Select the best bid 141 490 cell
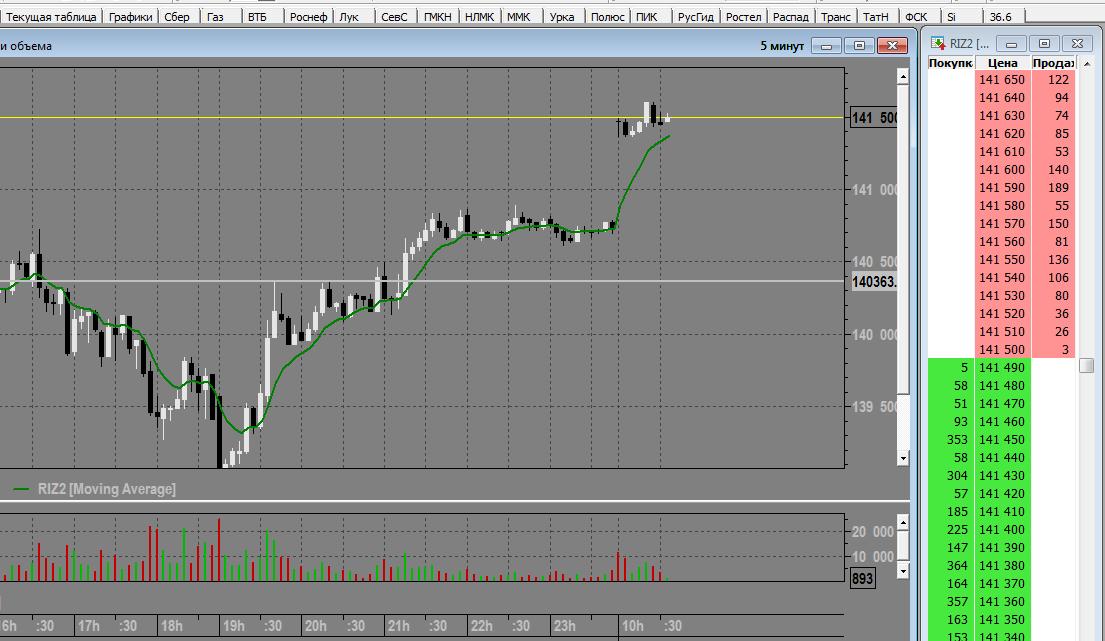Screen dimensions: 1105x641 pos(1002,368)
